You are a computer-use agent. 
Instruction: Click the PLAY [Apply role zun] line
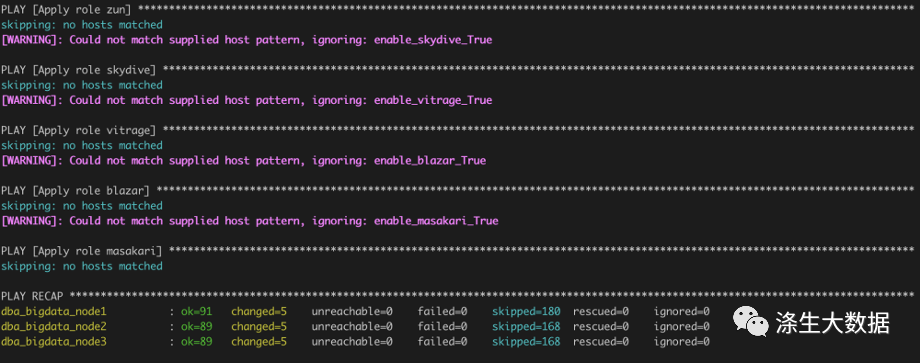click(460, 9)
